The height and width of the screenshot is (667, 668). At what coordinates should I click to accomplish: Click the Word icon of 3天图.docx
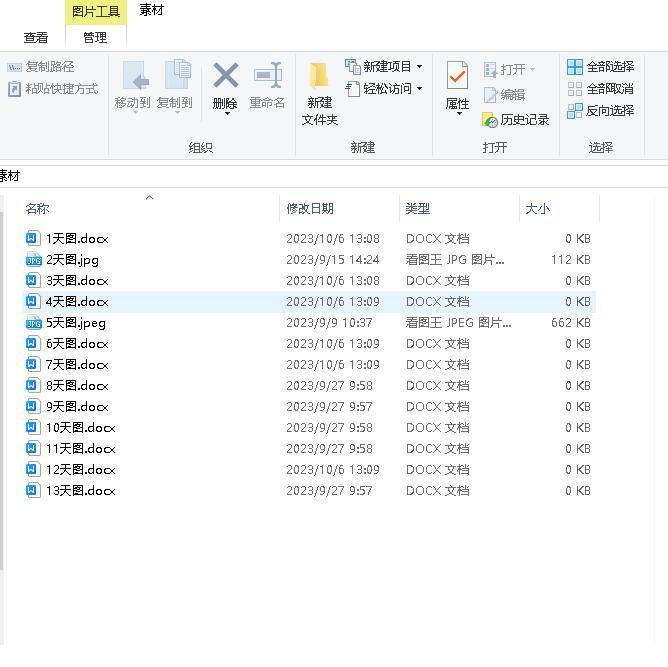click(x=33, y=281)
